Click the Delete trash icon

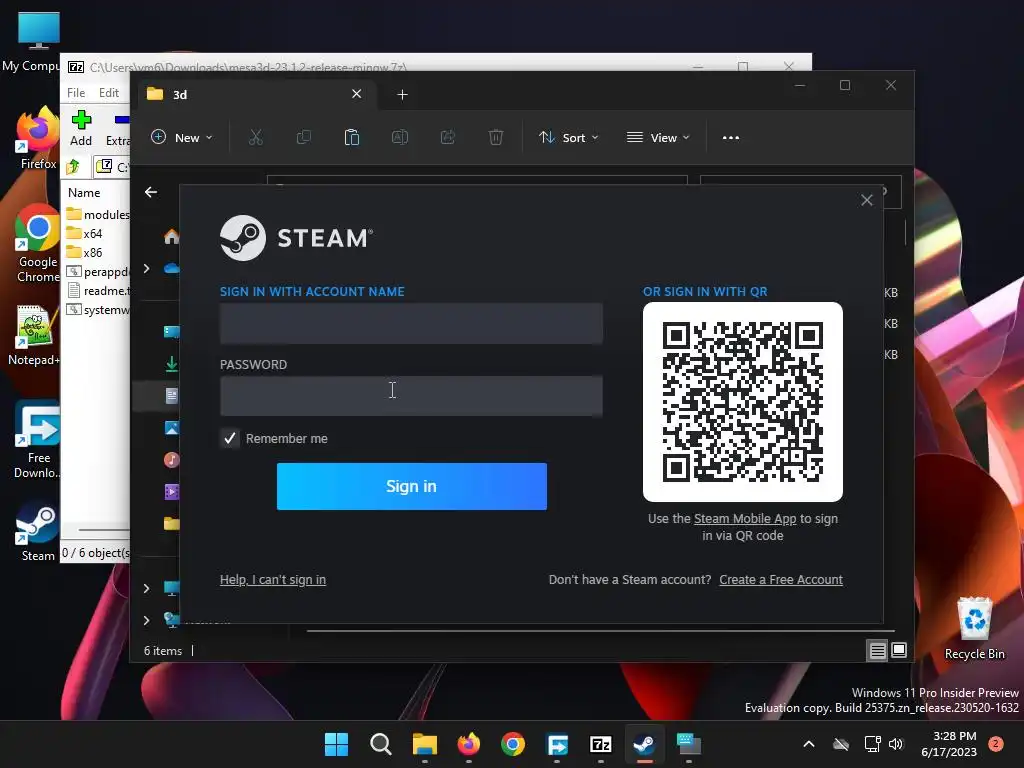(x=496, y=138)
